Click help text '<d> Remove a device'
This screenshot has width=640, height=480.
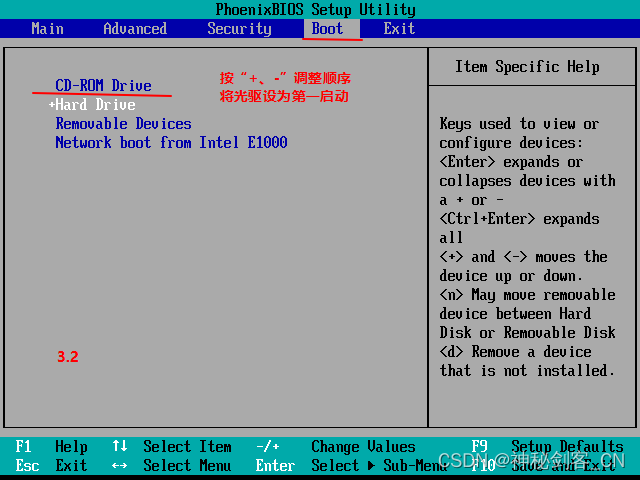click(x=515, y=351)
